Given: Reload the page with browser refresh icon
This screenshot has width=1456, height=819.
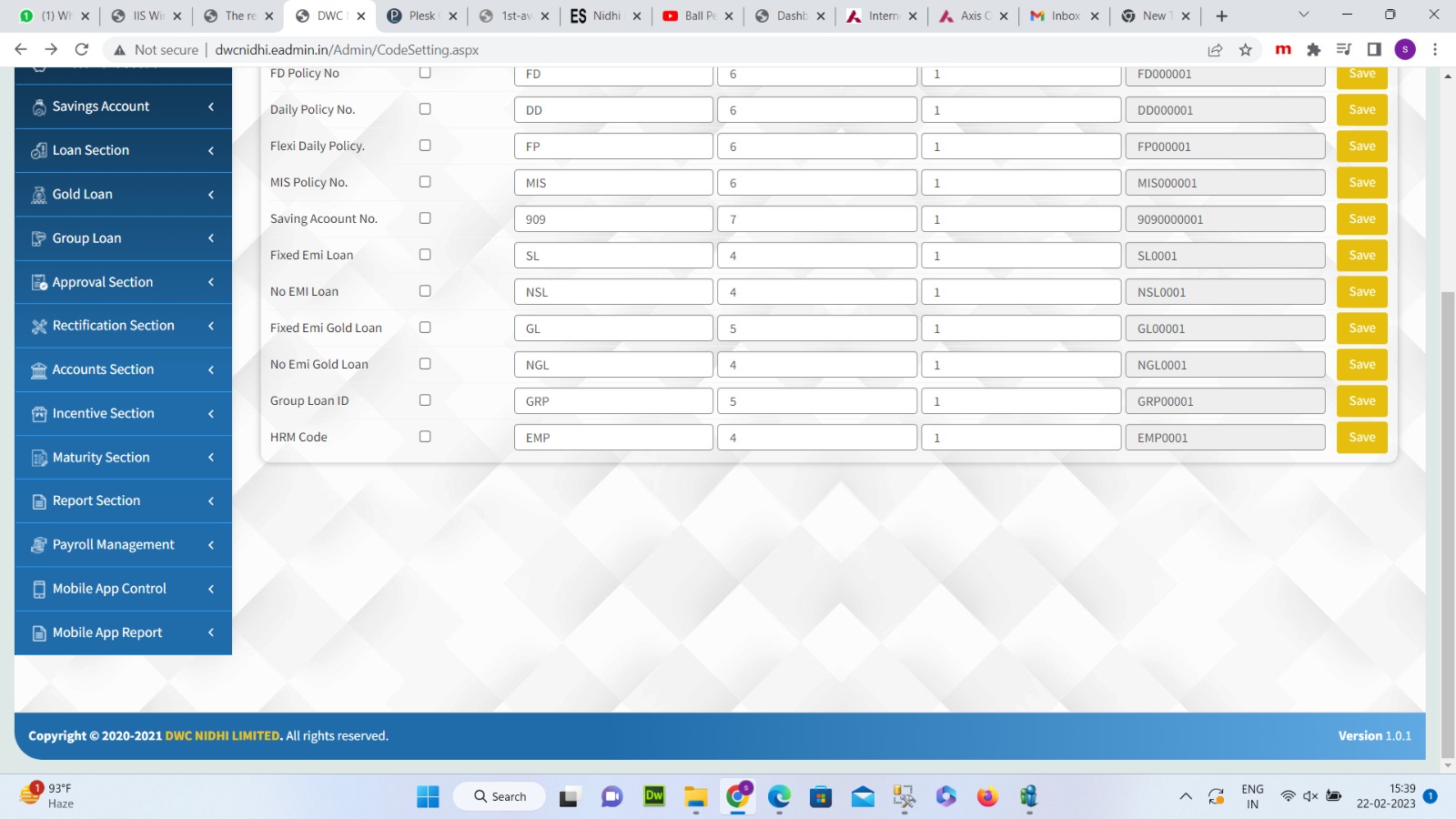Looking at the screenshot, I should pos(82,50).
